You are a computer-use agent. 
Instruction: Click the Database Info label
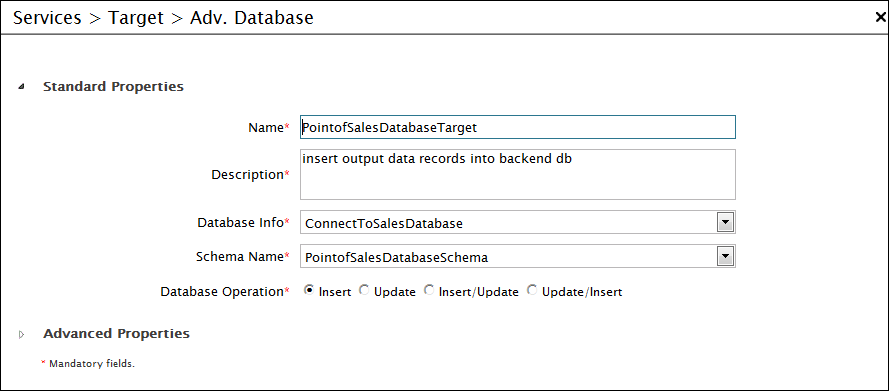[243, 223]
